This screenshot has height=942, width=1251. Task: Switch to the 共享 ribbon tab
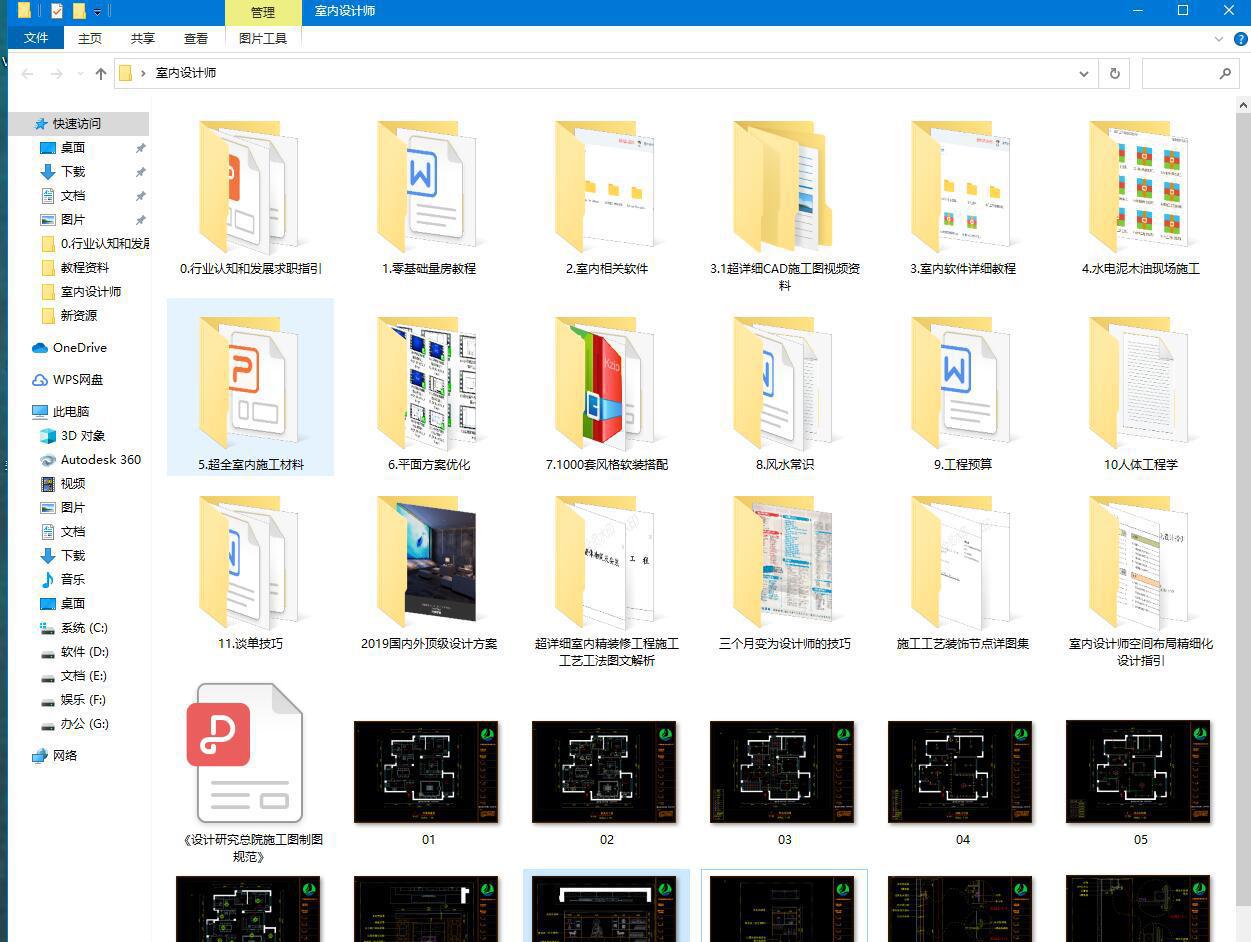tap(143, 38)
